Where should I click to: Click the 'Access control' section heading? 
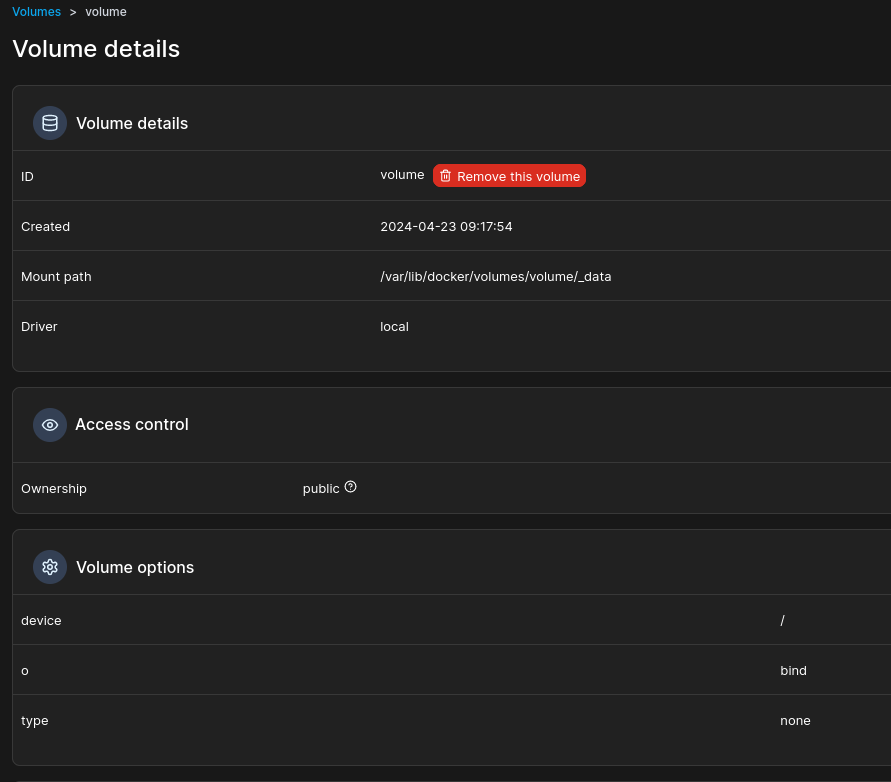[x=132, y=425]
